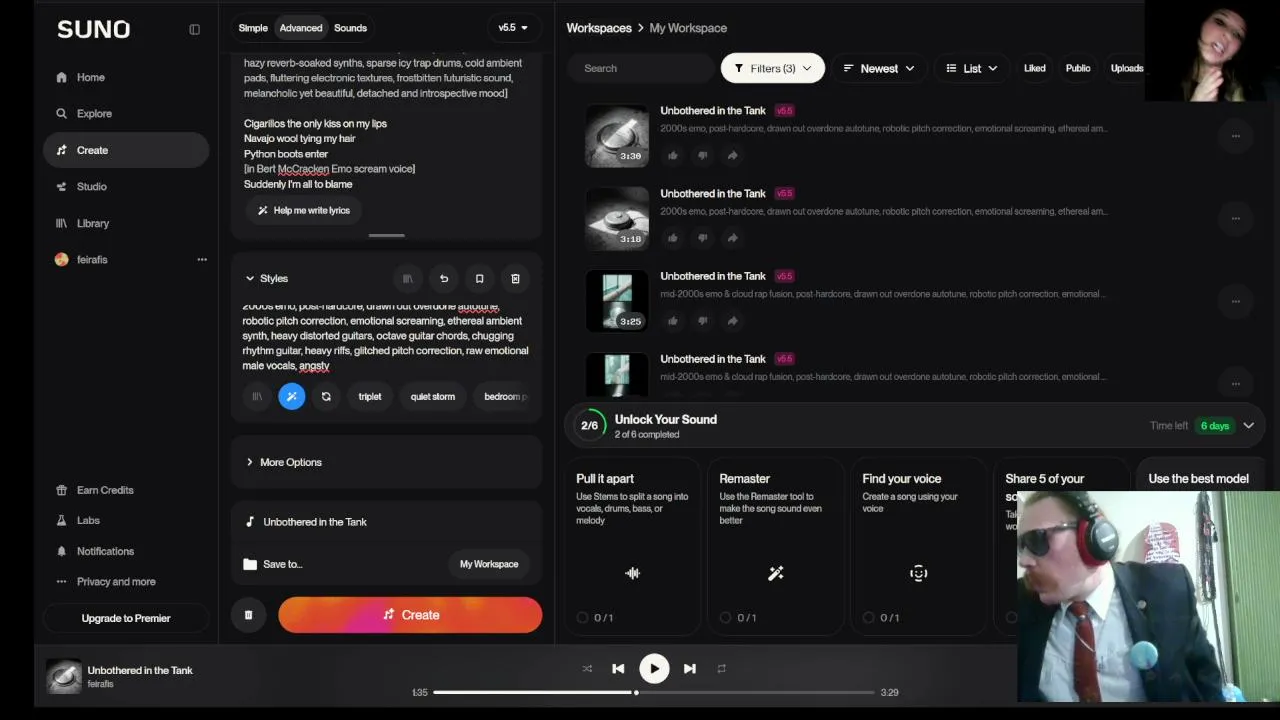Dislike the 3:25 song
The width and height of the screenshot is (1280, 720).
tap(702, 321)
